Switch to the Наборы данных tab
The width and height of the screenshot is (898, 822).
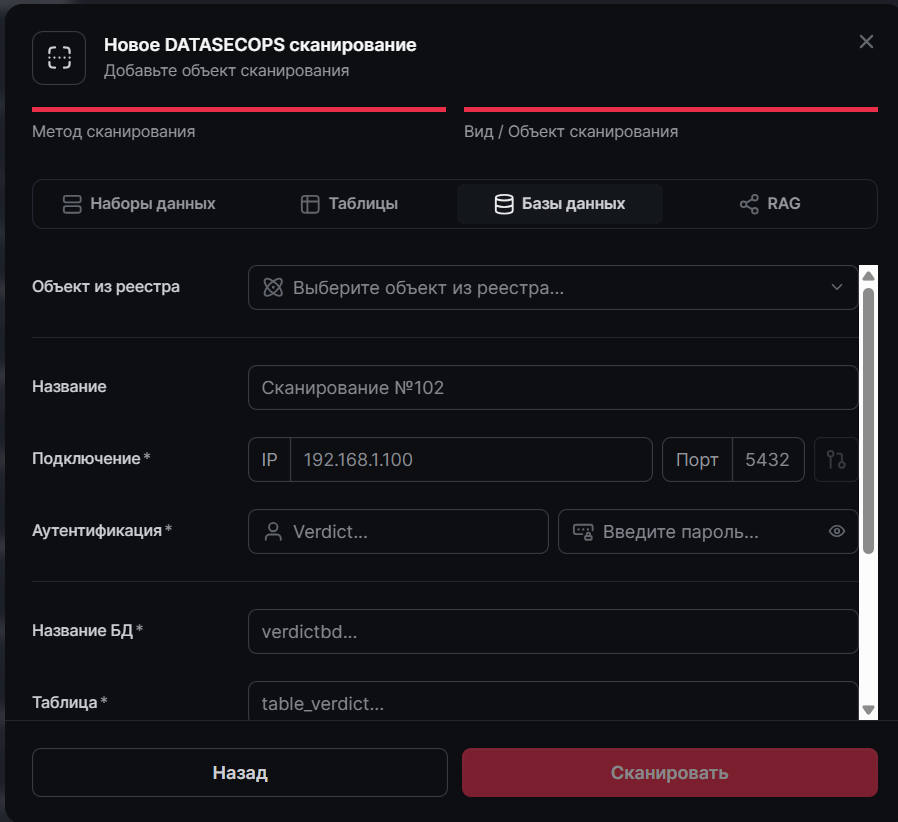[x=139, y=204]
